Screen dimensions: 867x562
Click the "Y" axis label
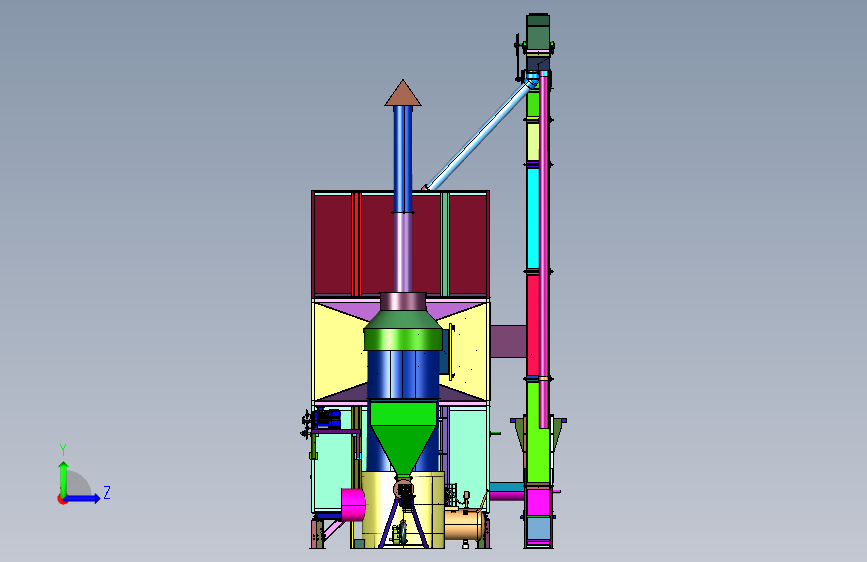[x=63, y=450]
